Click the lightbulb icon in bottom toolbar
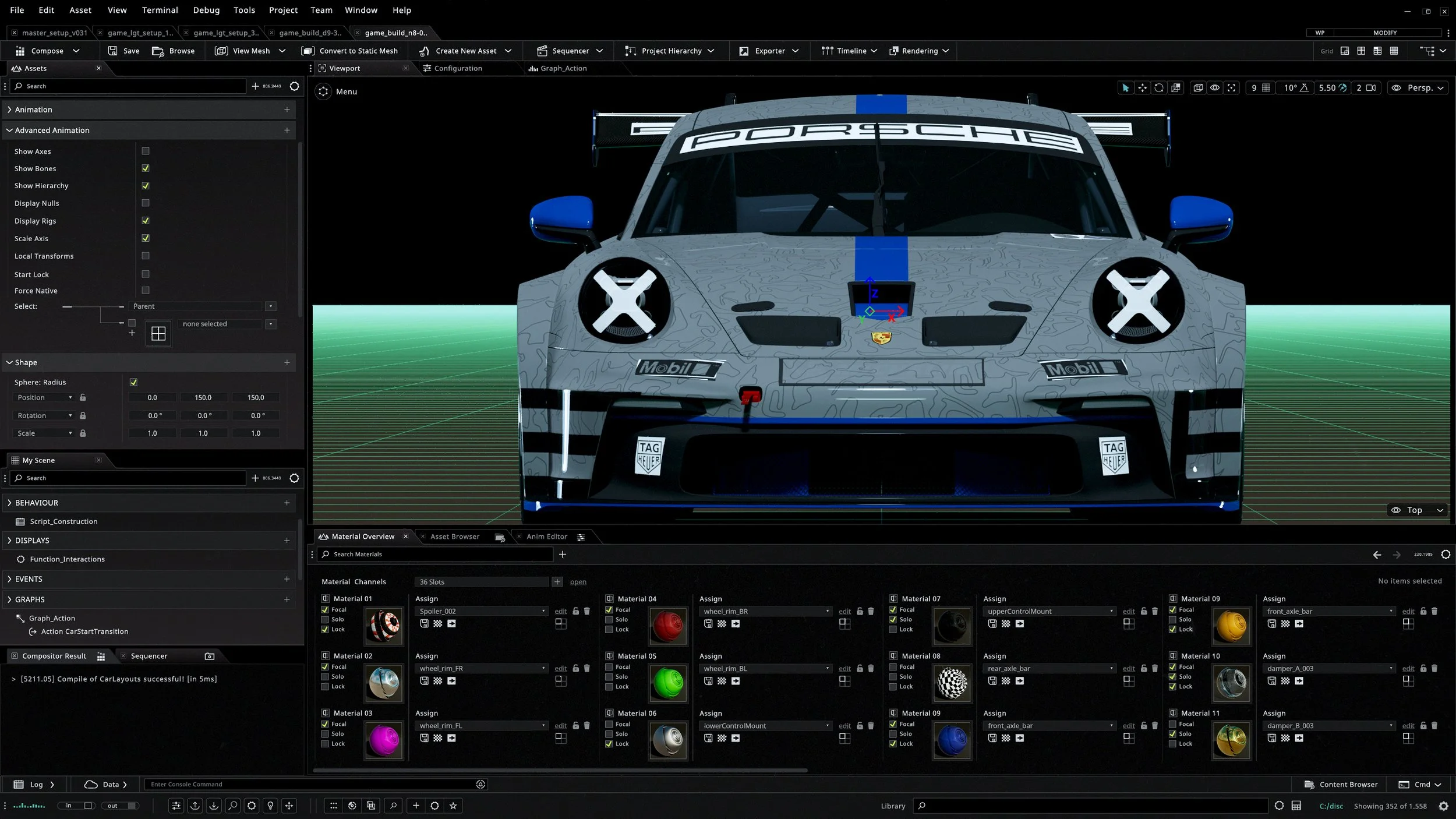The height and width of the screenshot is (819, 1456). pyautogui.click(x=270, y=806)
